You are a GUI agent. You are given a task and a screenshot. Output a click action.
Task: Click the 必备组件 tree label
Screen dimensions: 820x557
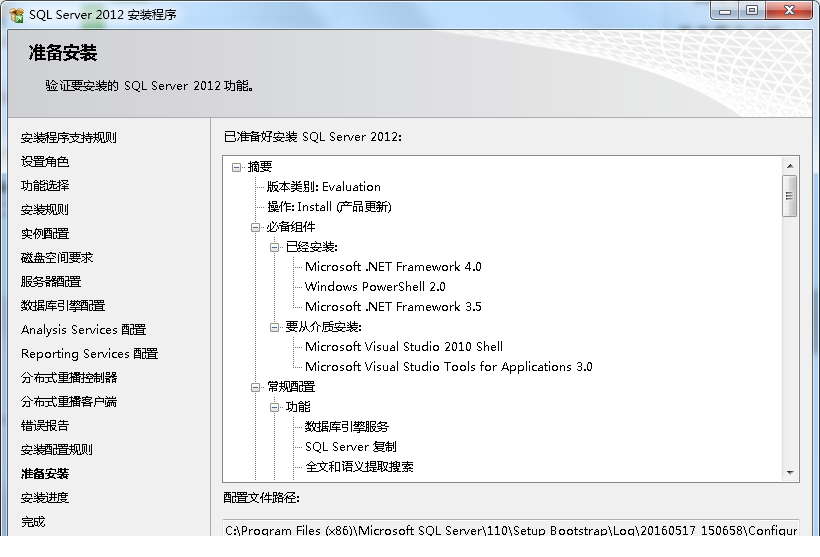click(x=291, y=227)
